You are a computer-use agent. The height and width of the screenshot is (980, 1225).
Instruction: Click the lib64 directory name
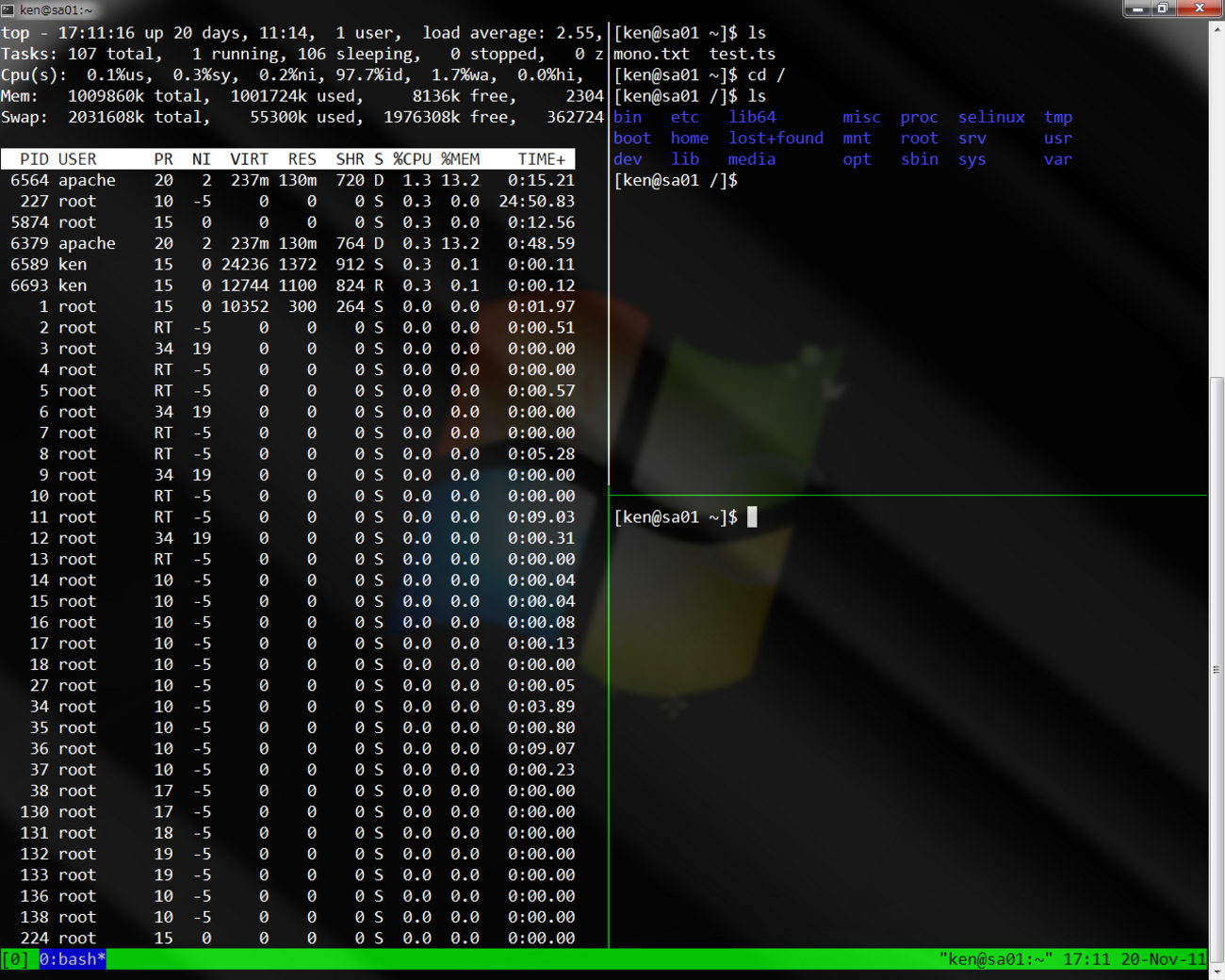coord(752,117)
